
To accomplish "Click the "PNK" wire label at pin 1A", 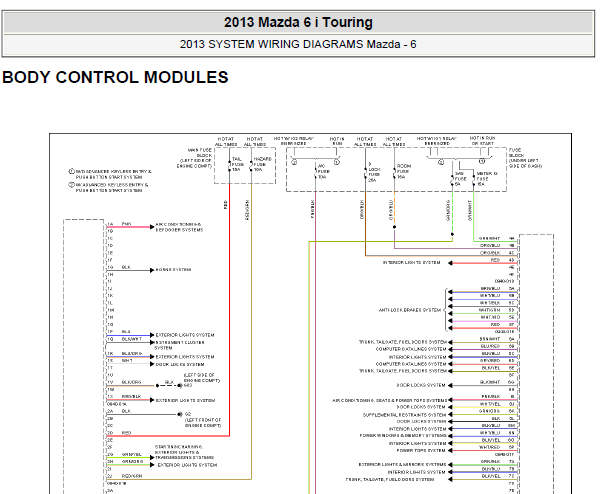I will (x=127, y=224).
